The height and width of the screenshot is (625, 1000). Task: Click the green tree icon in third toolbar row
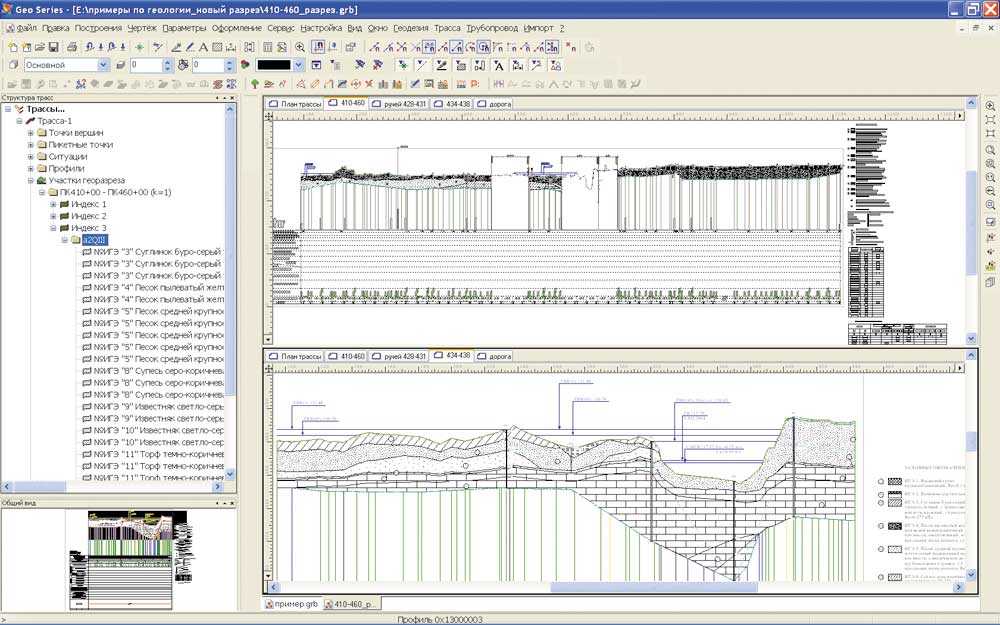point(255,84)
